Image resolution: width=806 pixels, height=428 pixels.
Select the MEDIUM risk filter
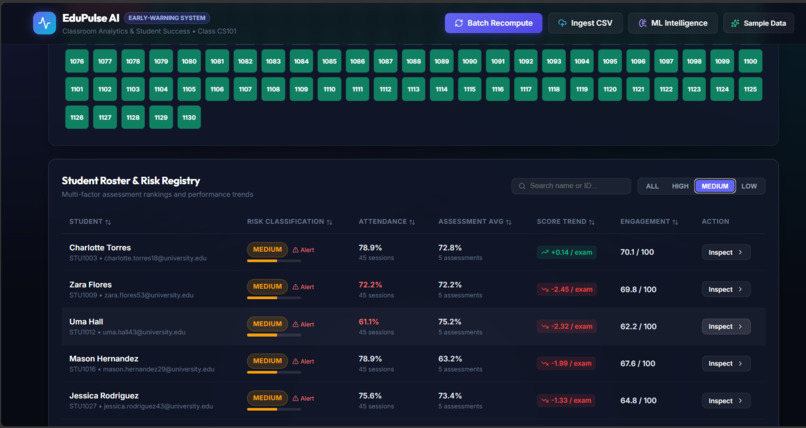point(715,186)
